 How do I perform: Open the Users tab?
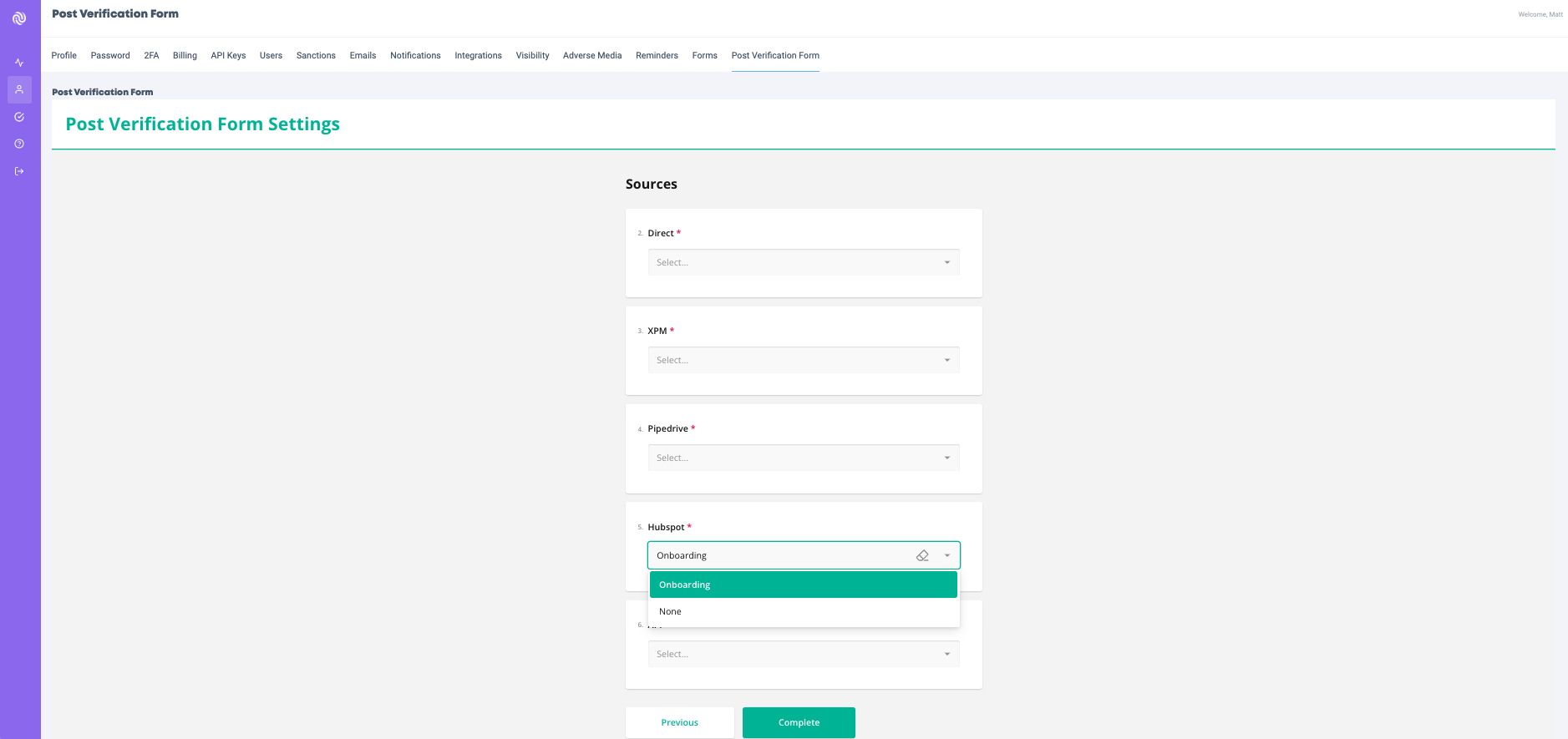(271, 55)
